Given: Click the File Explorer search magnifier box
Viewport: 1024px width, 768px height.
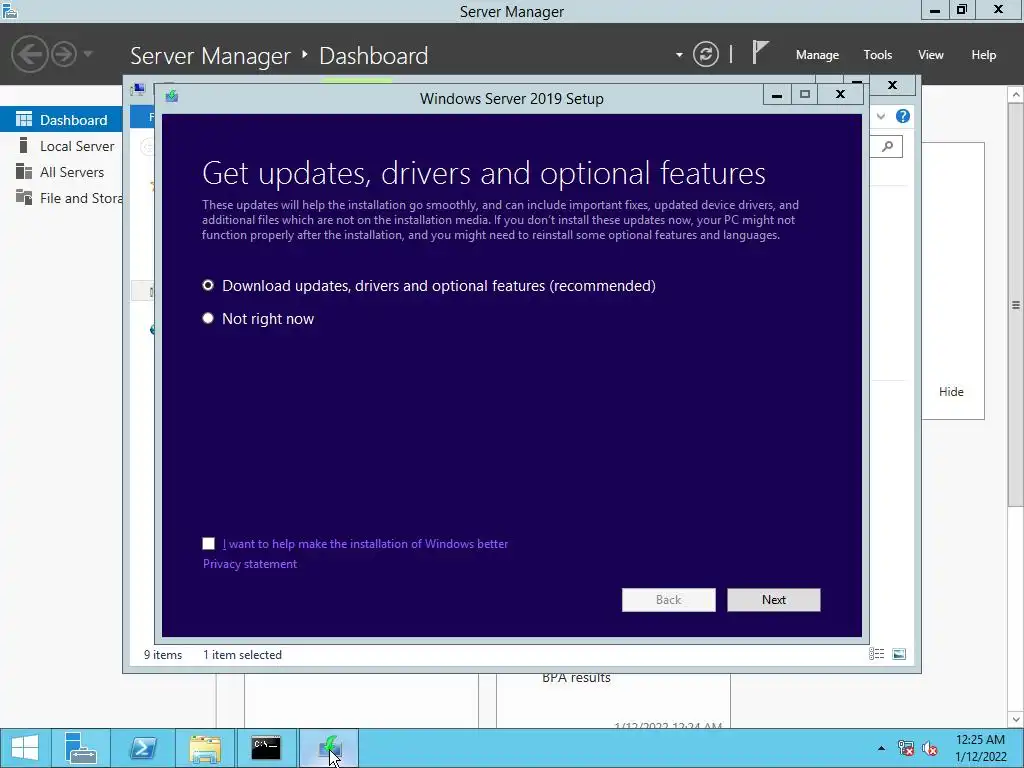Looking at the screenshot, I should click(887, 146).
